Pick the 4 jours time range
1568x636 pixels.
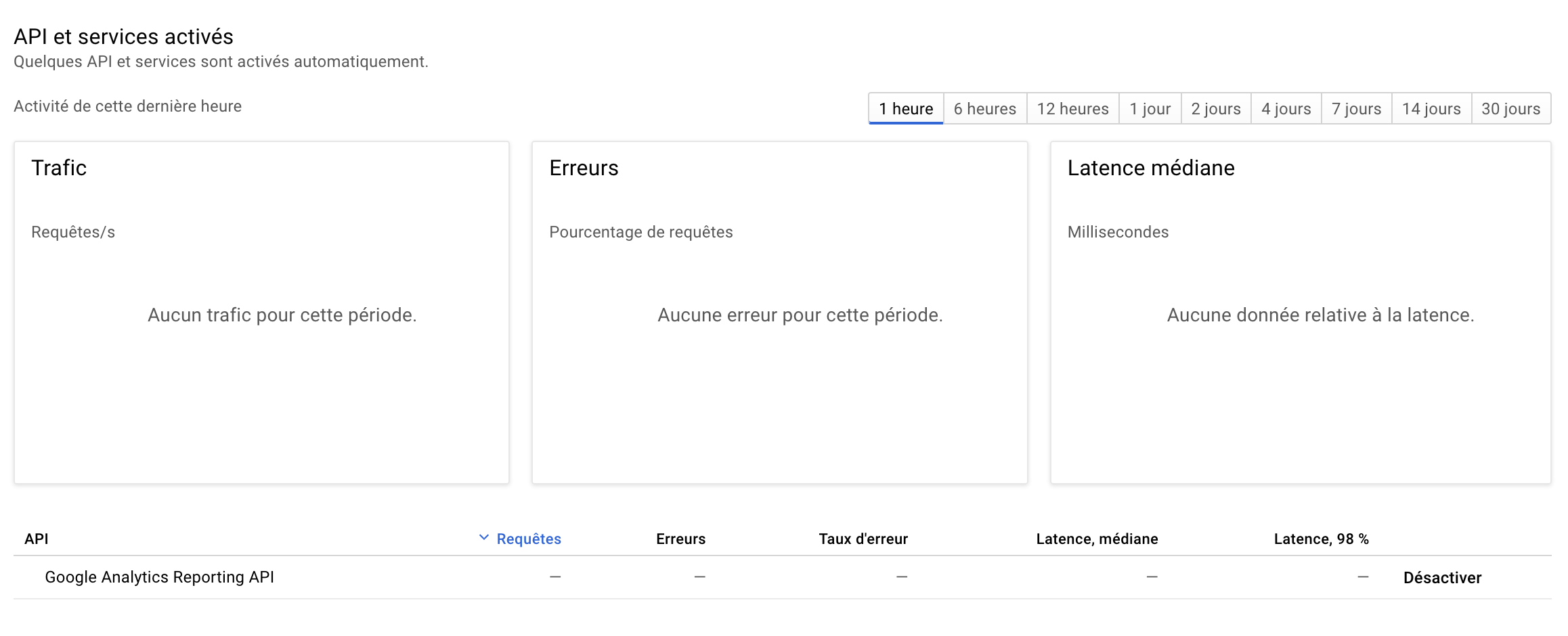click(x=1286, y=109)
